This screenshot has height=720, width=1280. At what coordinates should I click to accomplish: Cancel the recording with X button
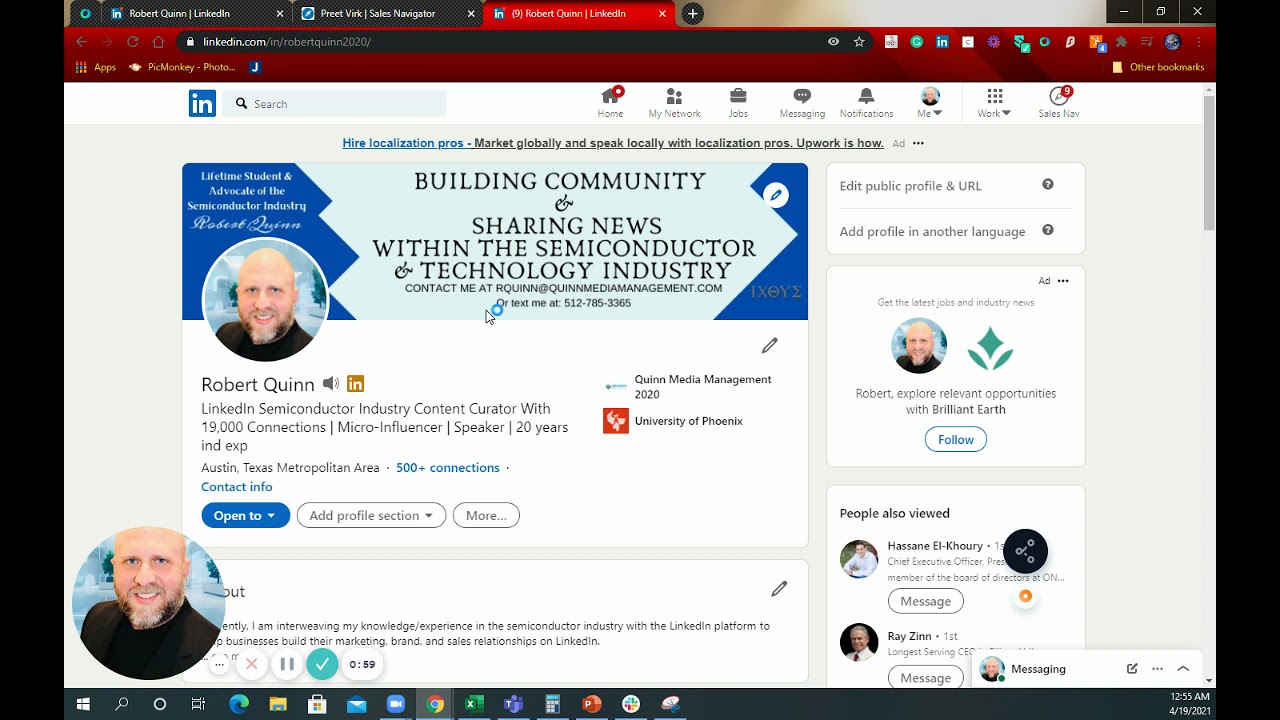click(252, 664)
